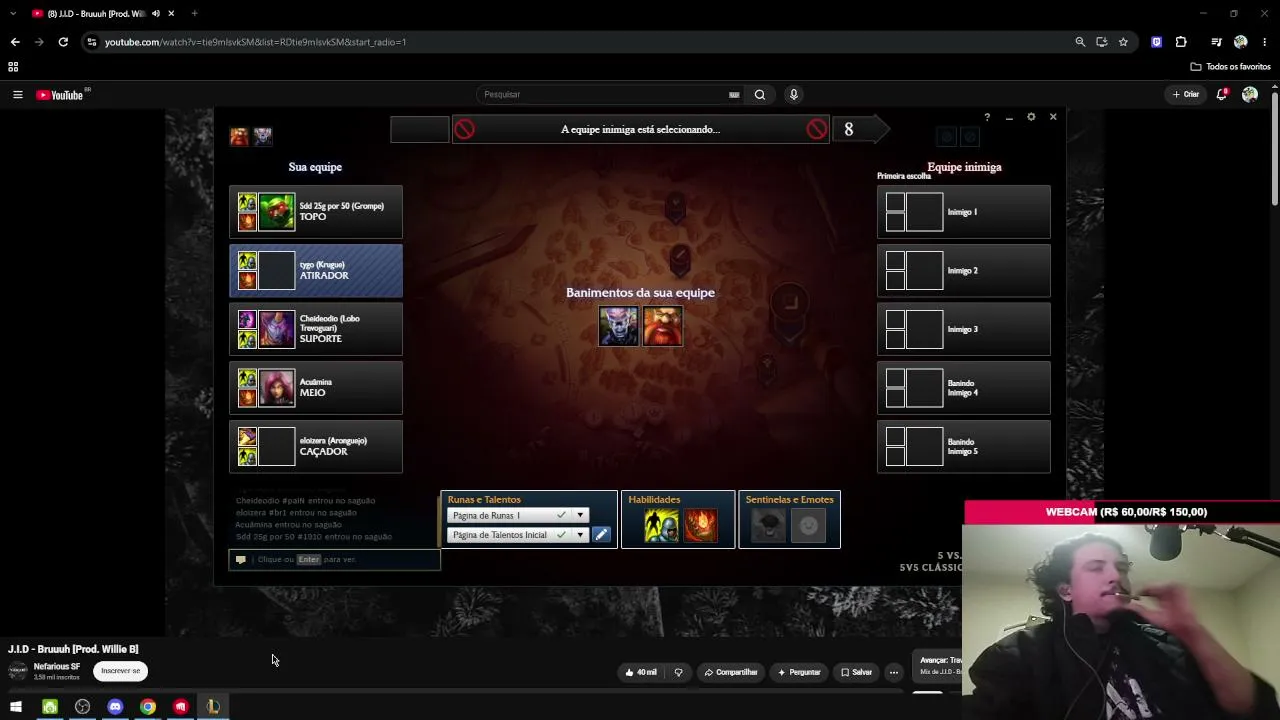This screenshot has height=720, width=1280.
Task: Select the TOPO player row
Action: 316,212
